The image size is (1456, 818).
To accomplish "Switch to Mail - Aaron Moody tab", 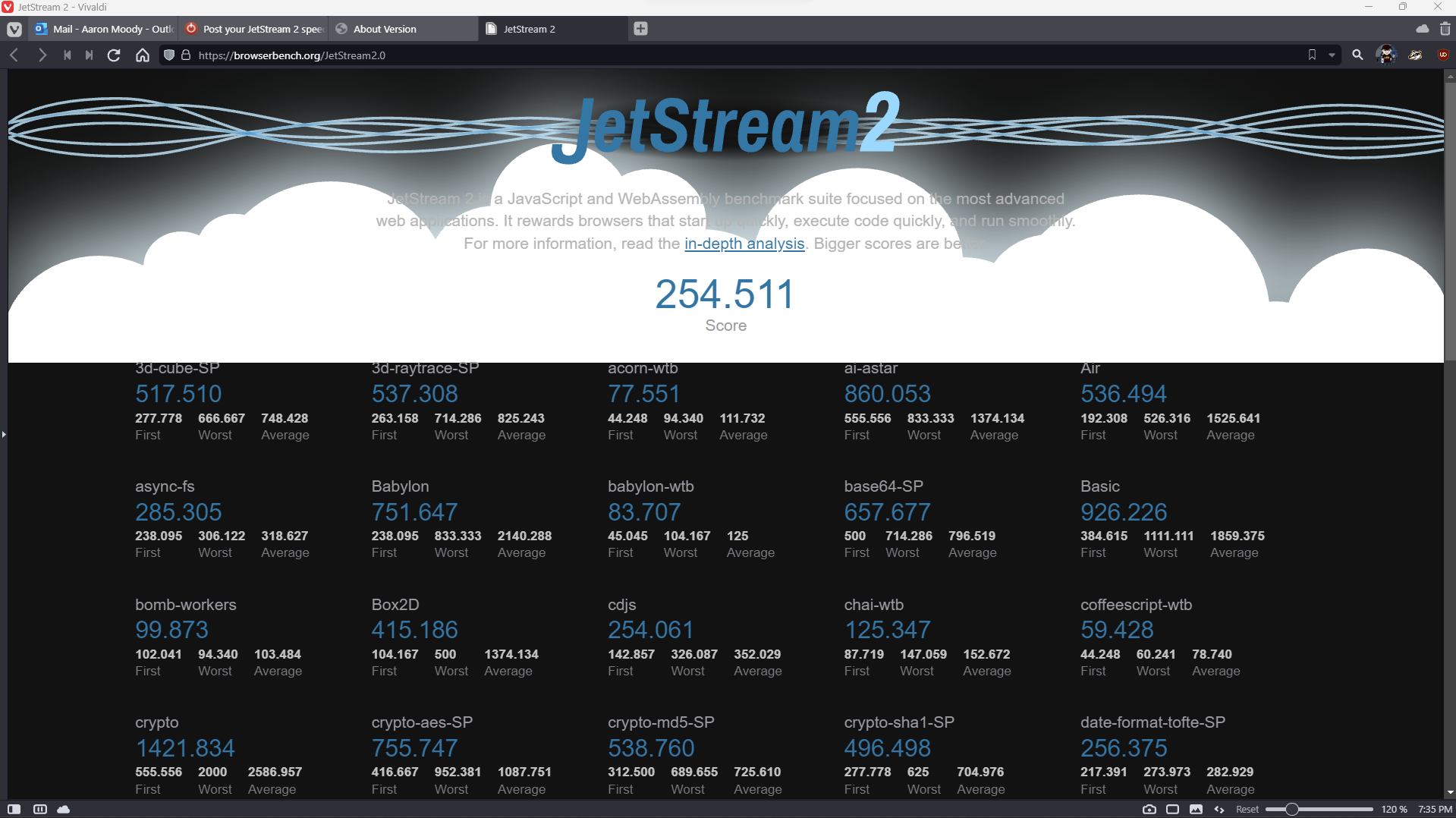I will [x=104, y=29].
